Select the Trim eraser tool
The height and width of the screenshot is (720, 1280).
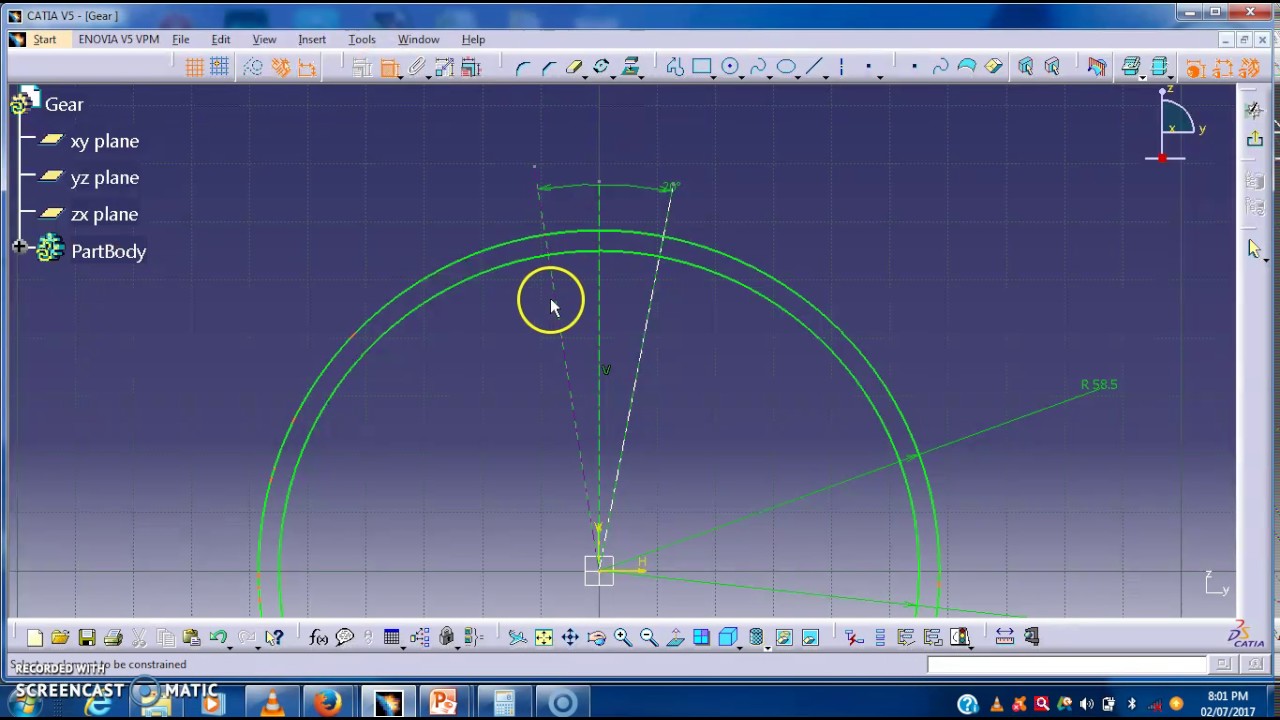coord(574,67)
